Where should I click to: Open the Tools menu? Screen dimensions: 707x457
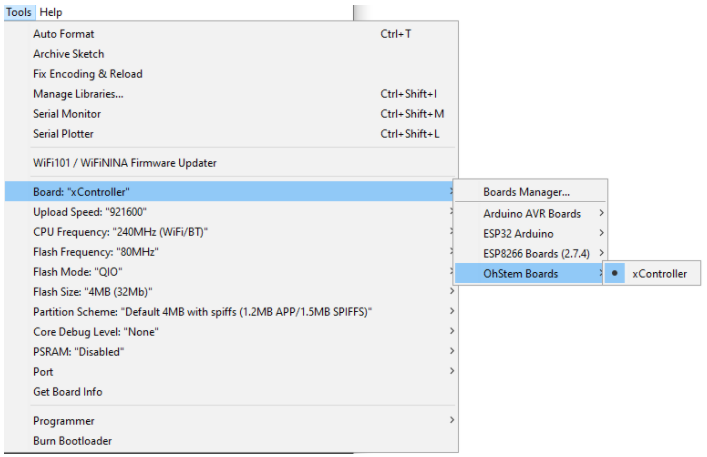pyautogui.click(x=18, y=12)
